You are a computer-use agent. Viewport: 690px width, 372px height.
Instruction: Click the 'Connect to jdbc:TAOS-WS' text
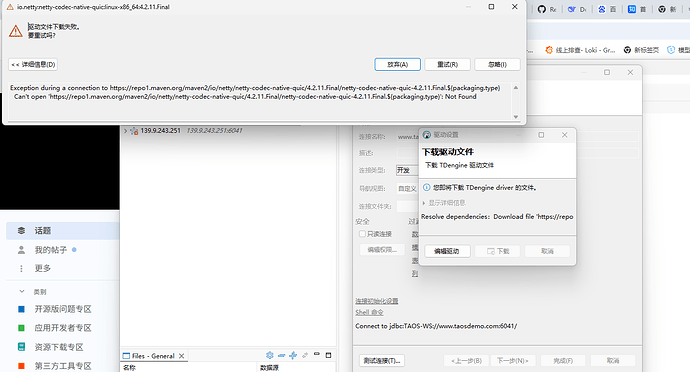[x=436, y=326]
